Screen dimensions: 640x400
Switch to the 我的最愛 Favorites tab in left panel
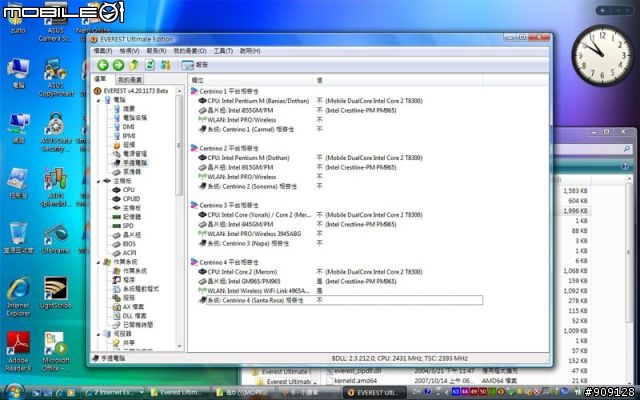coord(130,80)
